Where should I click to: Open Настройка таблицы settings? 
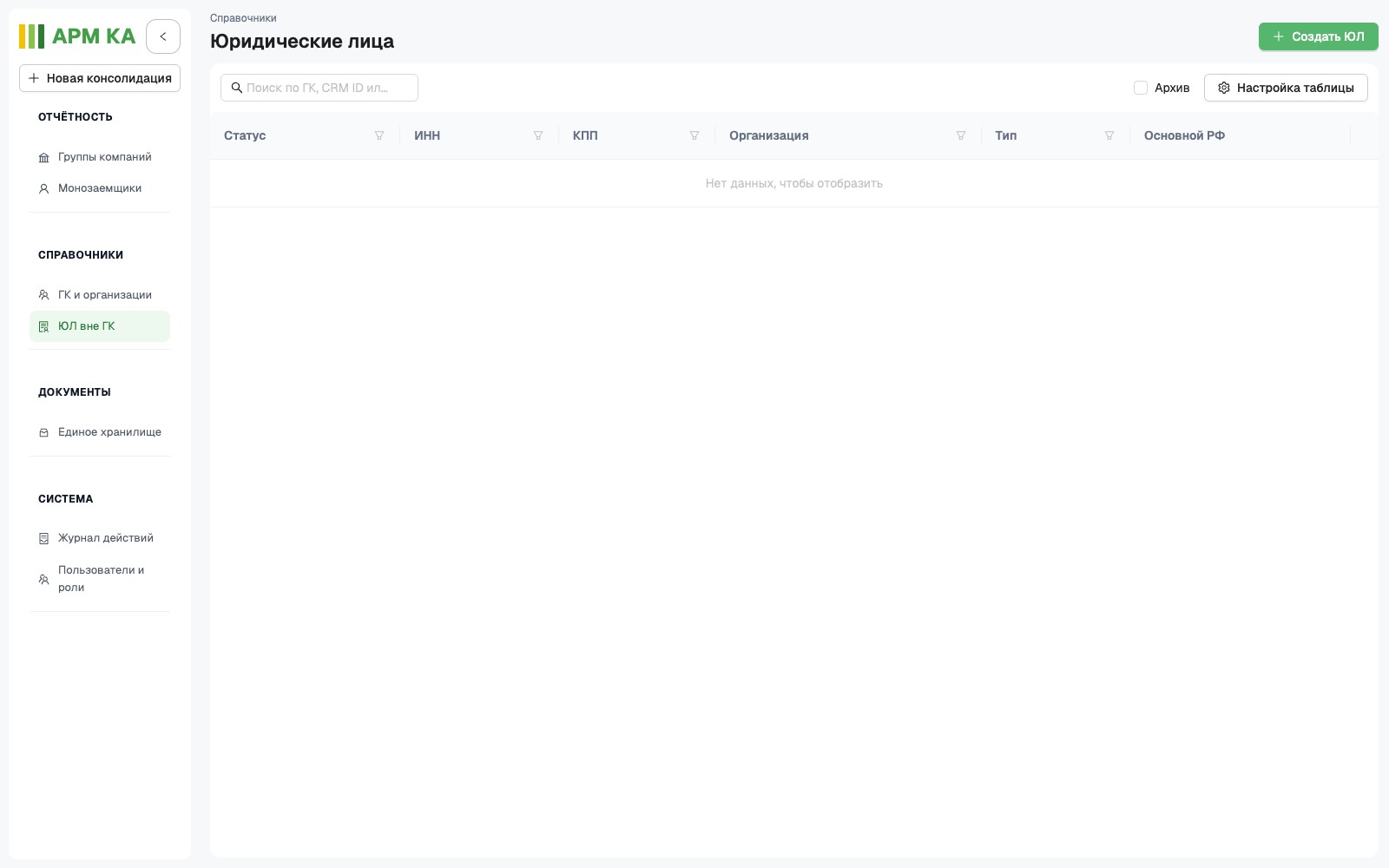coord(1286,88)
